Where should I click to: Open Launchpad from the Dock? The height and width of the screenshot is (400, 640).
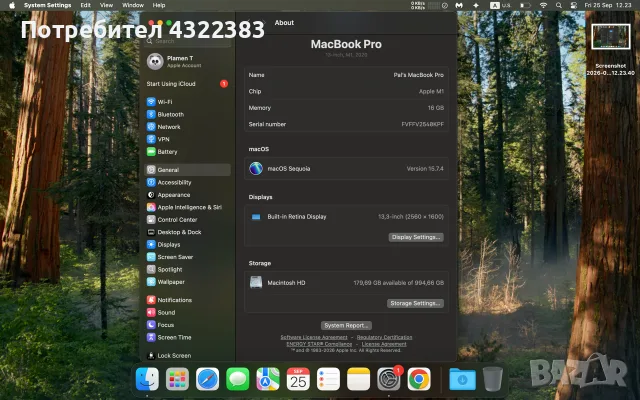click(x=177, y=379)
